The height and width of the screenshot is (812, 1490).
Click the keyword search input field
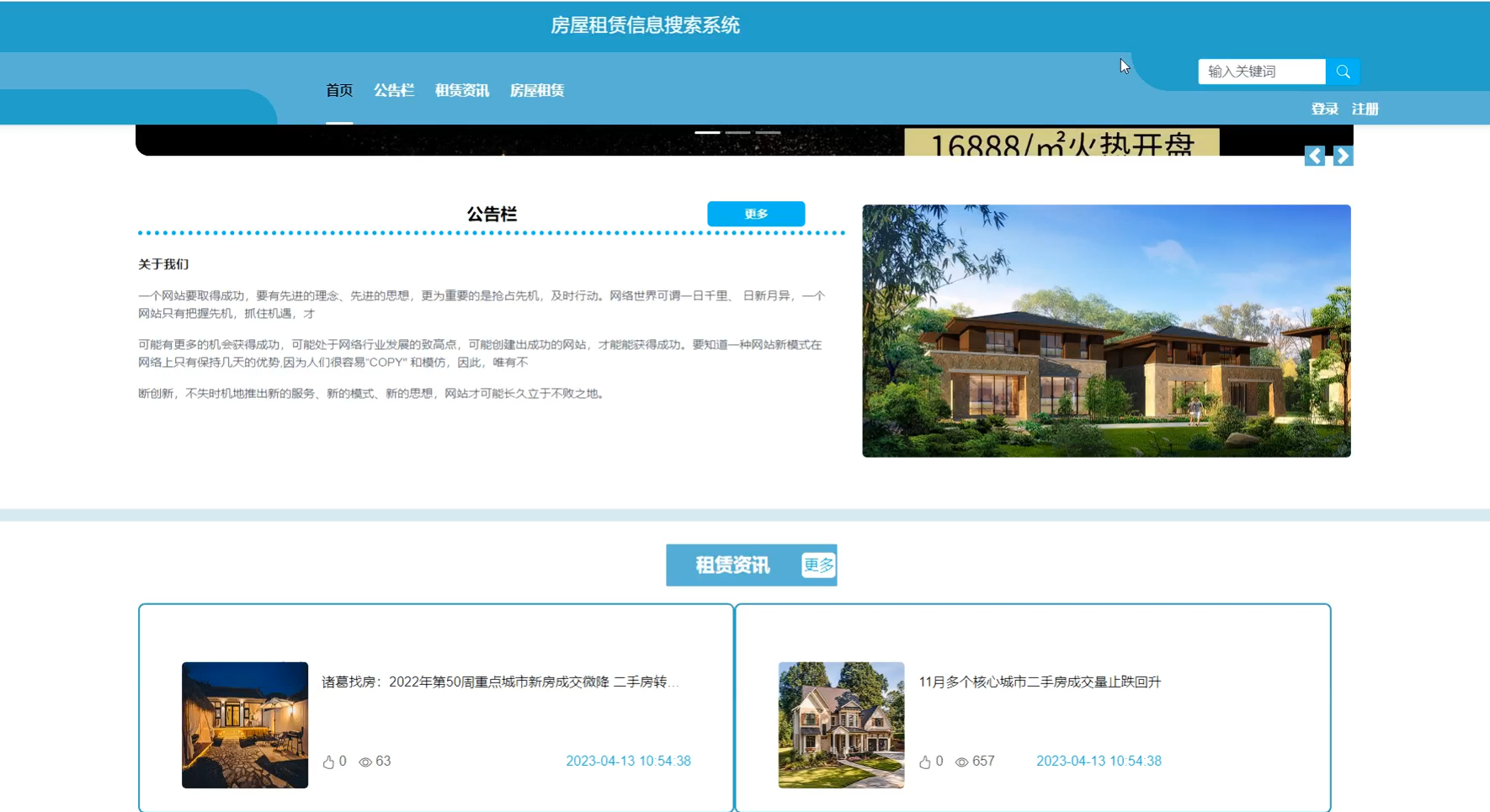click(1260, 72)
